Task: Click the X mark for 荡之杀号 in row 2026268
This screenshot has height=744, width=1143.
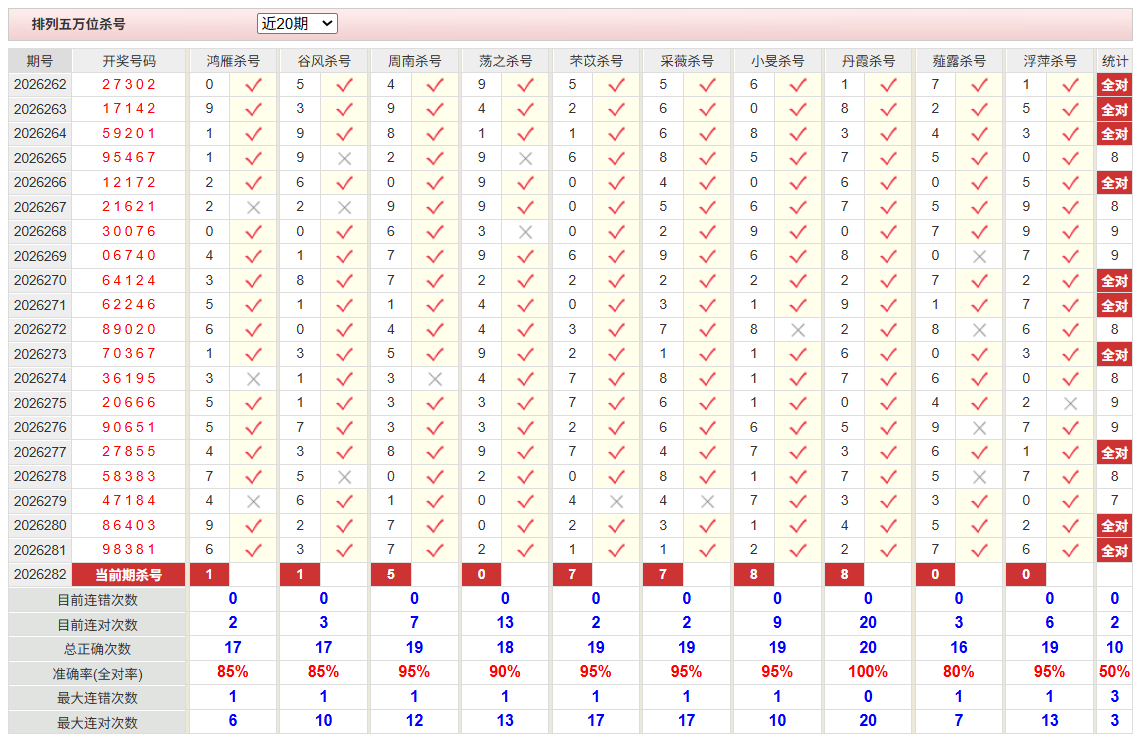Action: point(526,232)
